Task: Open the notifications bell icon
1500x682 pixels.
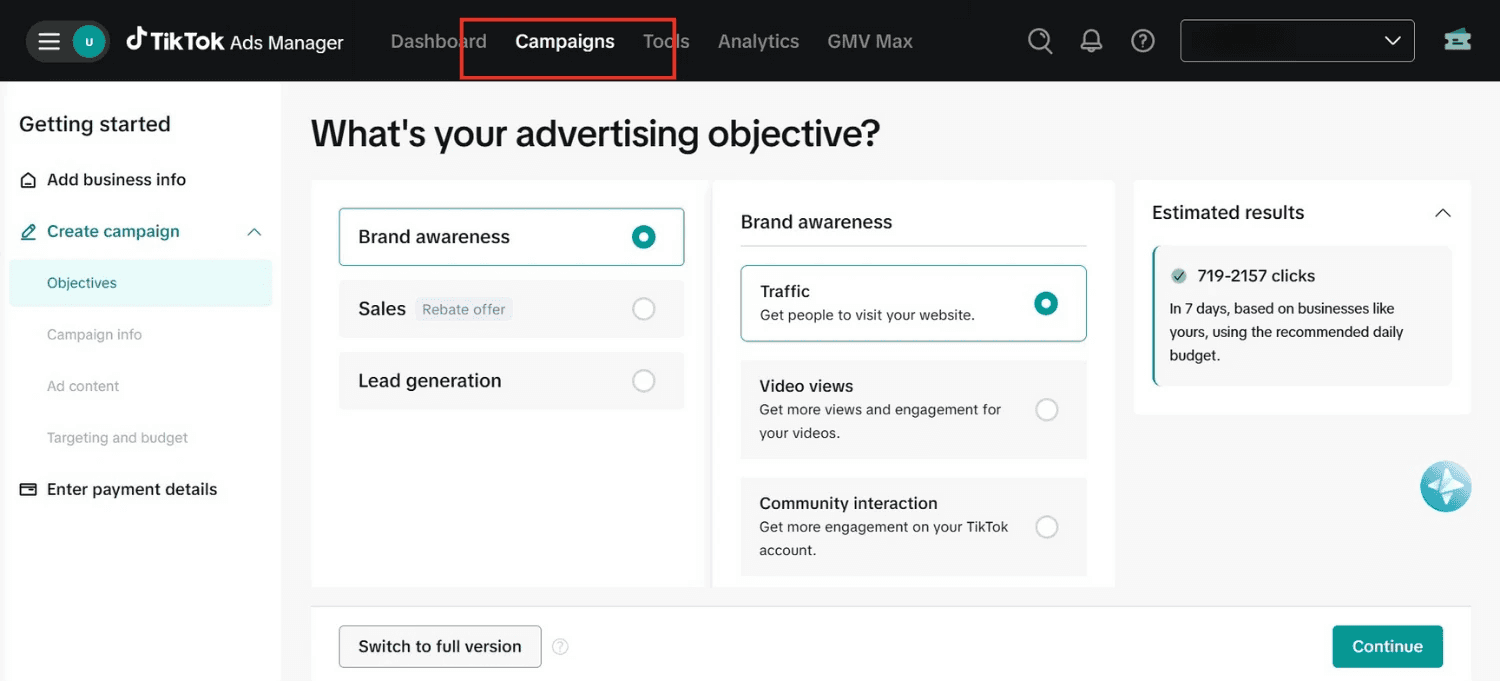Action: [1091, 41]
